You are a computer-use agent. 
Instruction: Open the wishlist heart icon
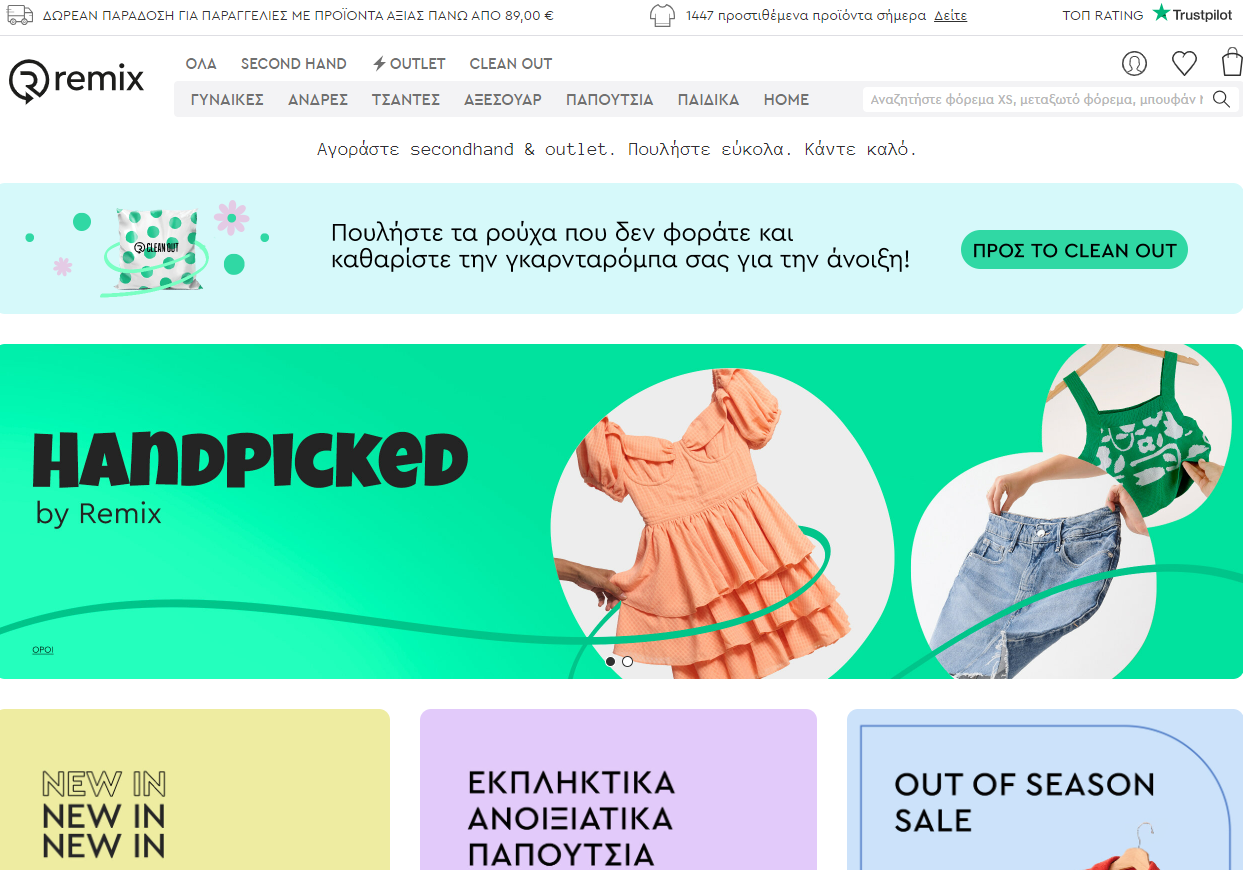click(x=1184, y=64)
